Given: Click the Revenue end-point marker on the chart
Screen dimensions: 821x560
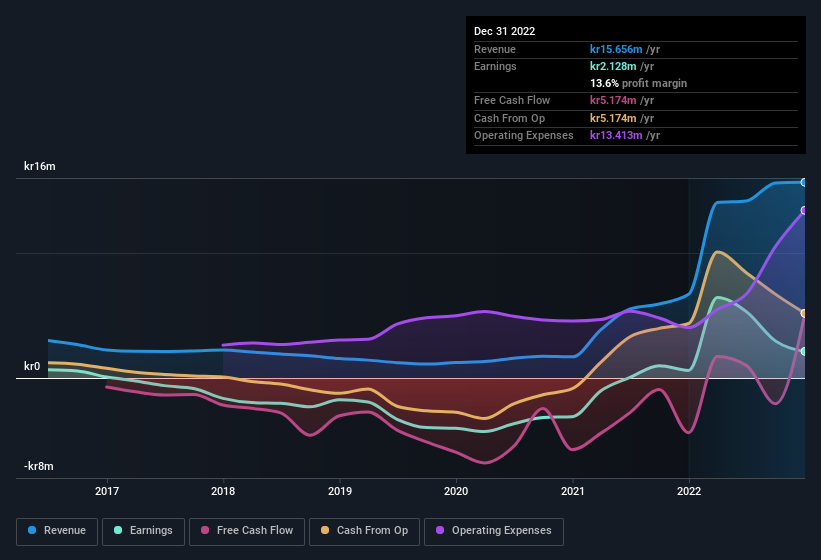Looking at the screenshot, I should [x=804, y=182].
